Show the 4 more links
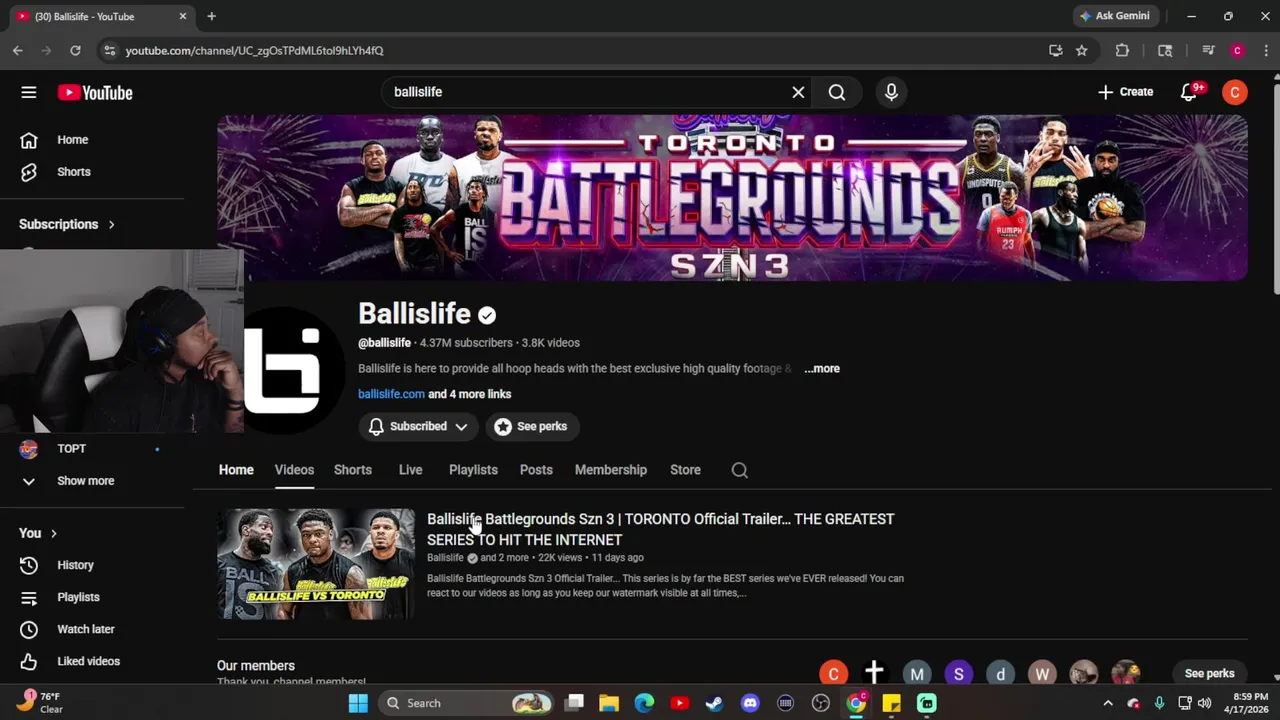The width and height of the screenshot is (1280, 720). pos(470,394)
